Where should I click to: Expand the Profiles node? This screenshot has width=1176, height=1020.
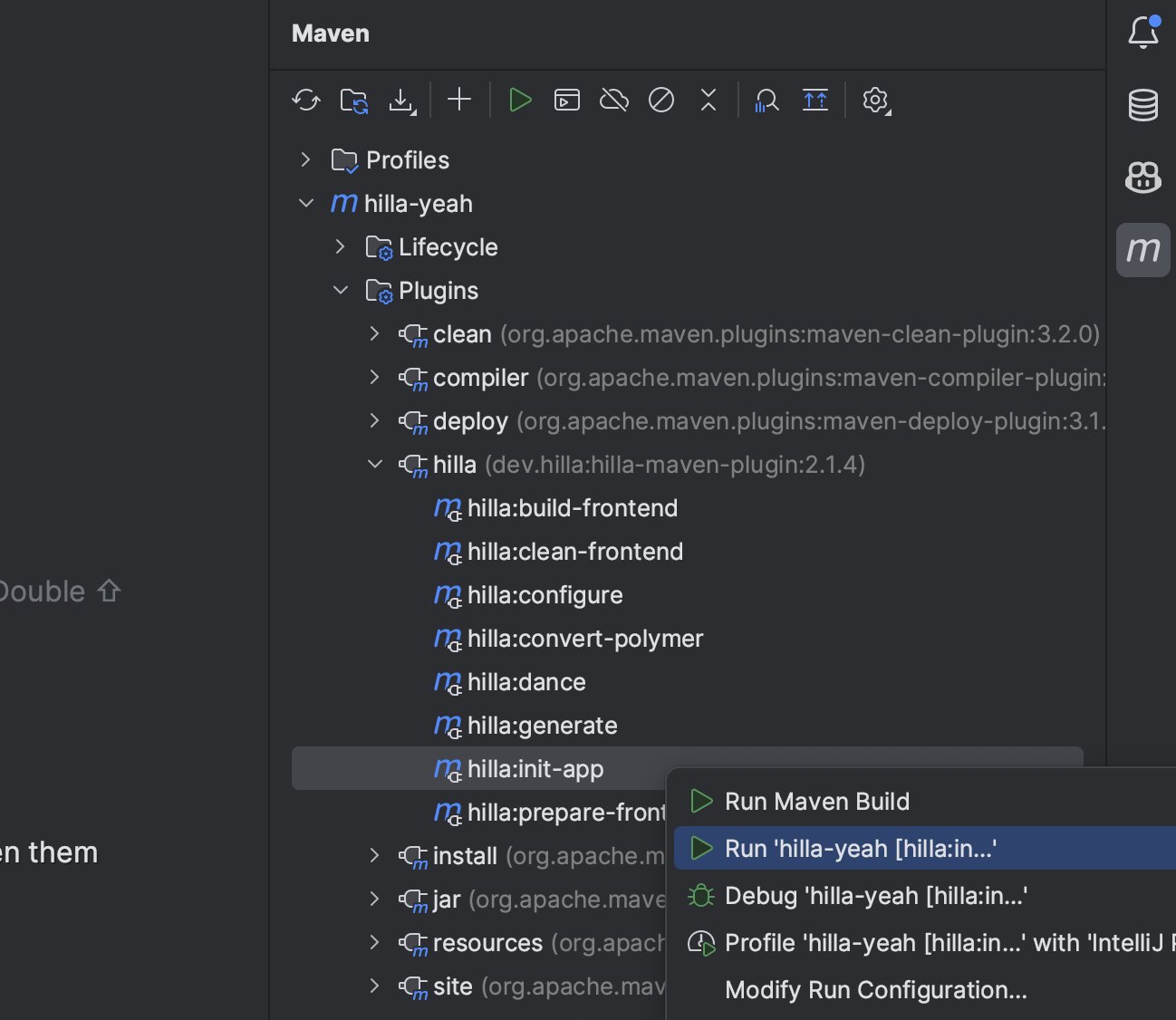click(x=306, y=159)
